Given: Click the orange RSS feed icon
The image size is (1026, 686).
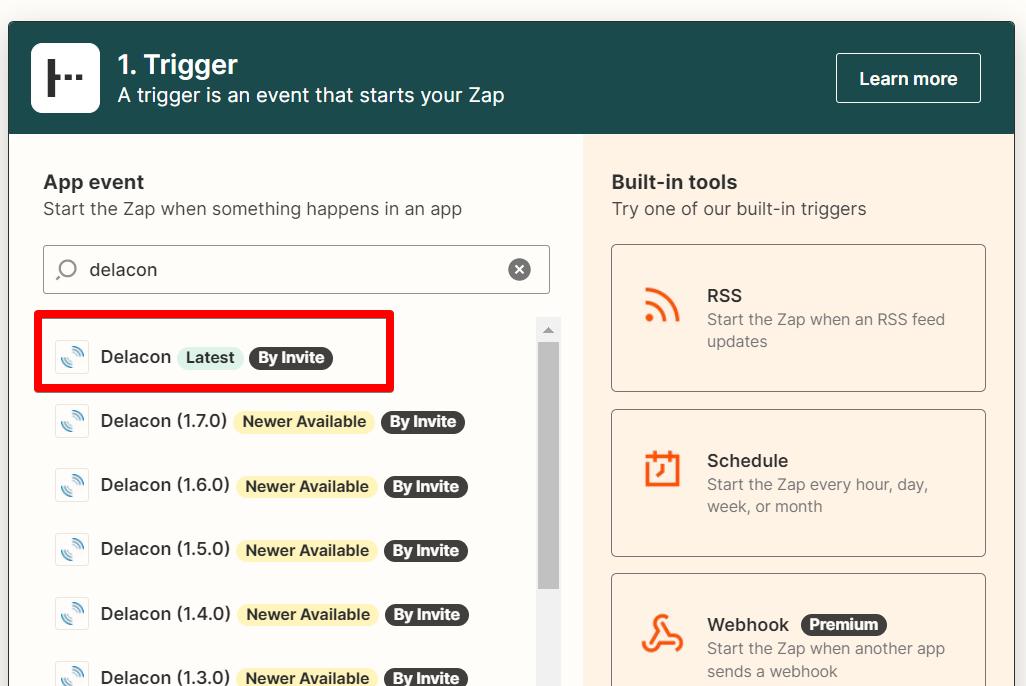Looking at the screenshot, I should pos(662,305).
